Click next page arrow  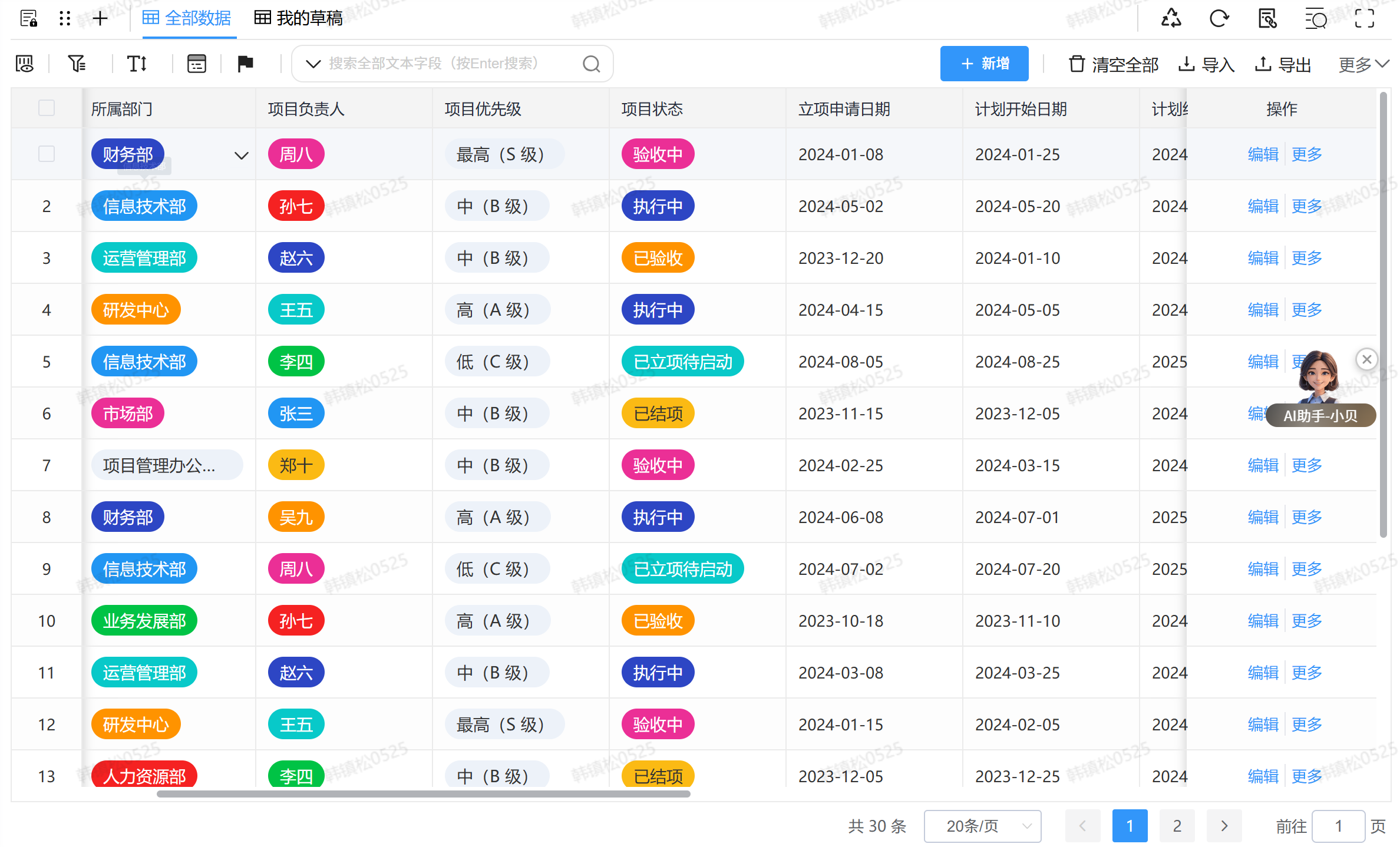coord(1224,826)
